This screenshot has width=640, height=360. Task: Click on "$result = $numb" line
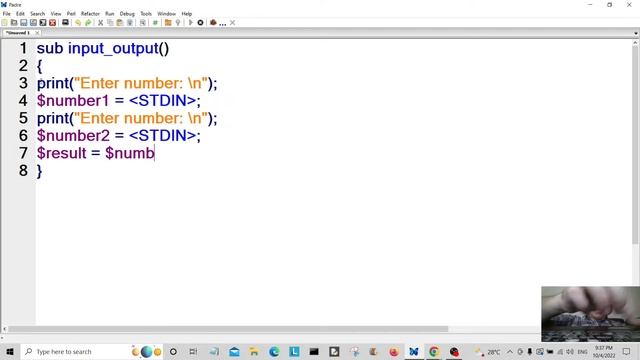click(96, 153)
